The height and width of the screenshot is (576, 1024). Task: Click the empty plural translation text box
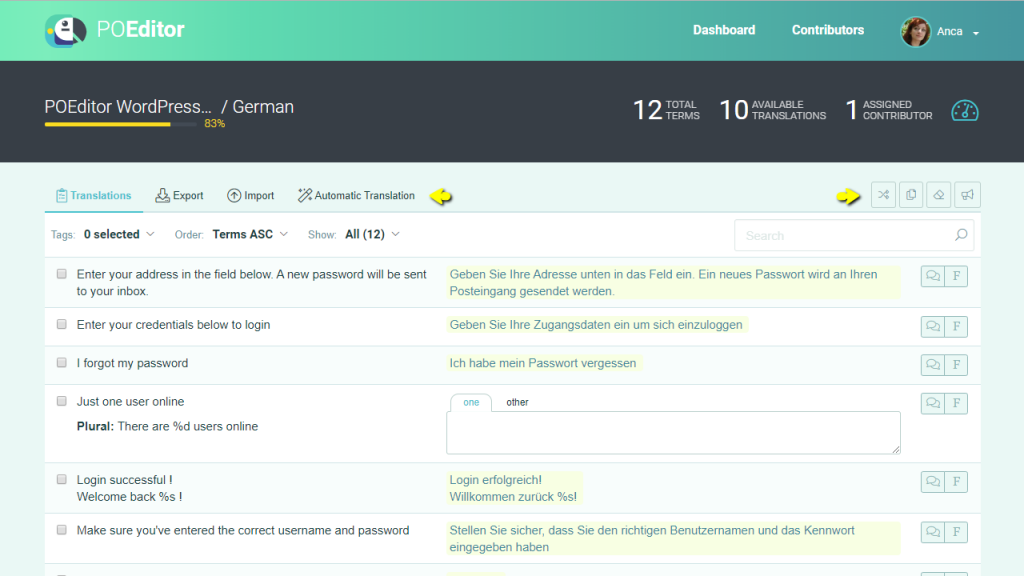coord(673,432)
